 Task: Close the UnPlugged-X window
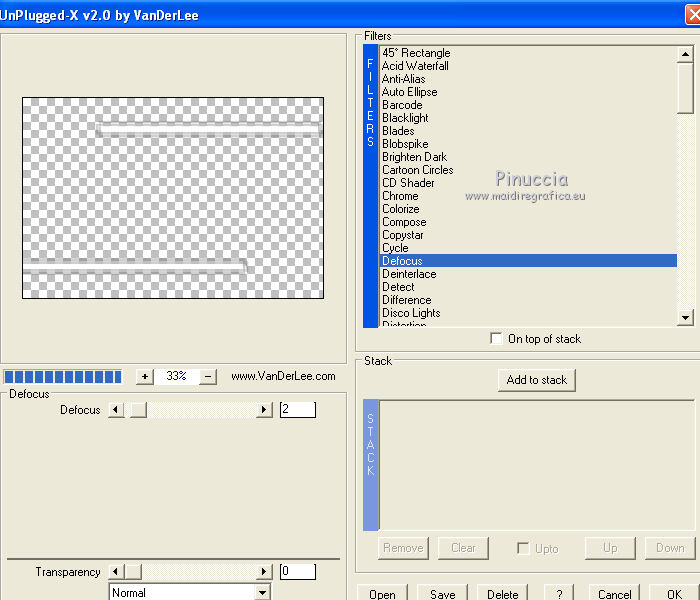pyautogui.click(x=692, y=15)
